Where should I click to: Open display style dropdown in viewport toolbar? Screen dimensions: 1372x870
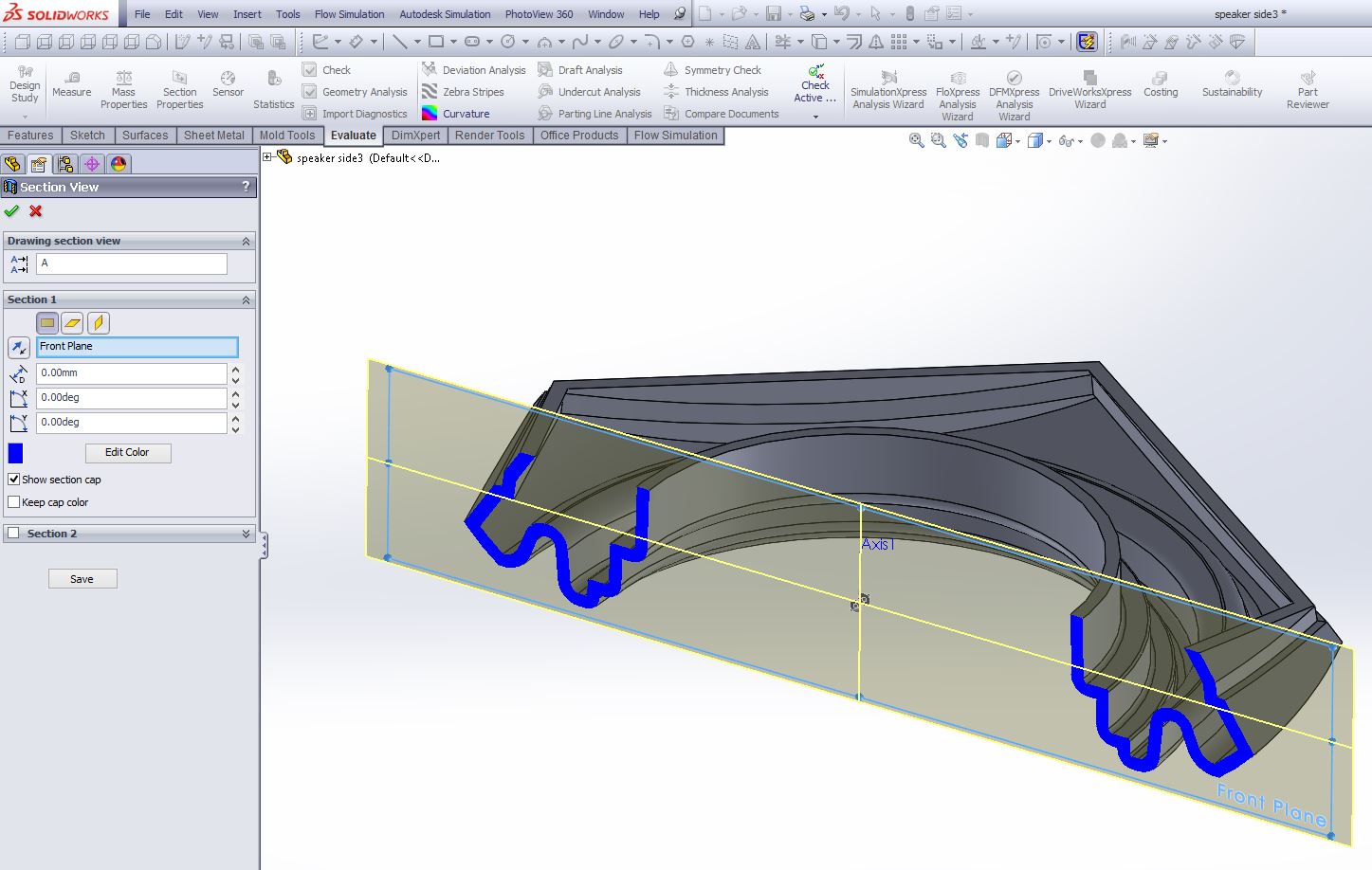(x=1049, y=141)
